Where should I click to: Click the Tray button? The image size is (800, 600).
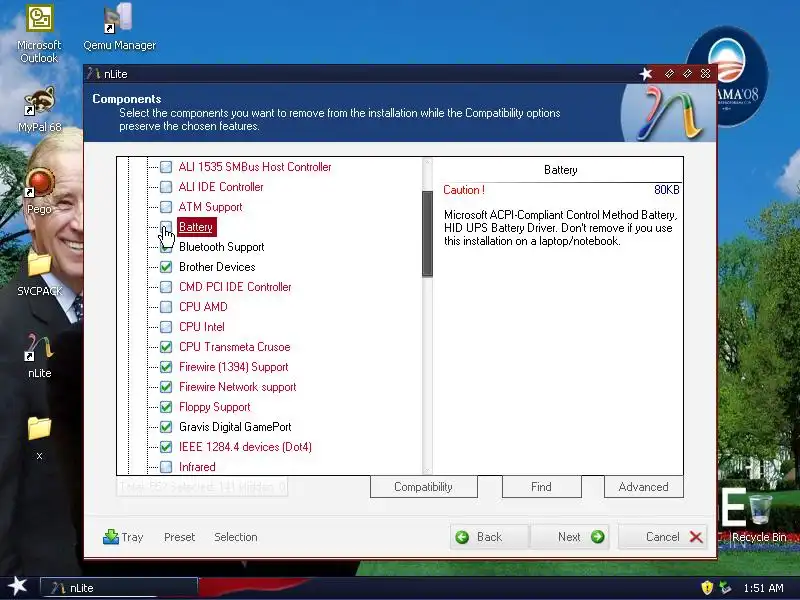pyautogui.click(x=123, y=537)
